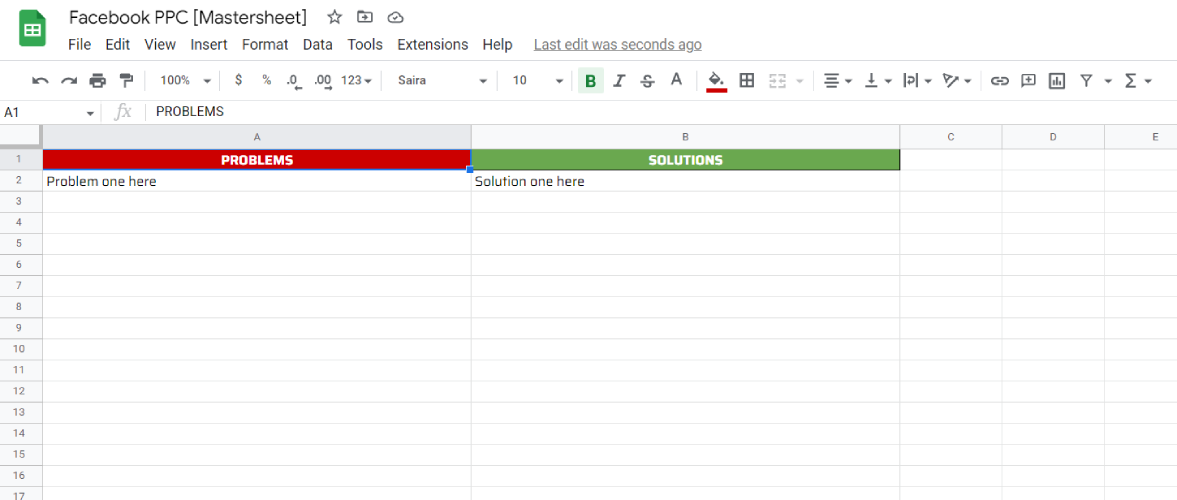
Task: Toggle italic formatting
Action: click(619, 80)
